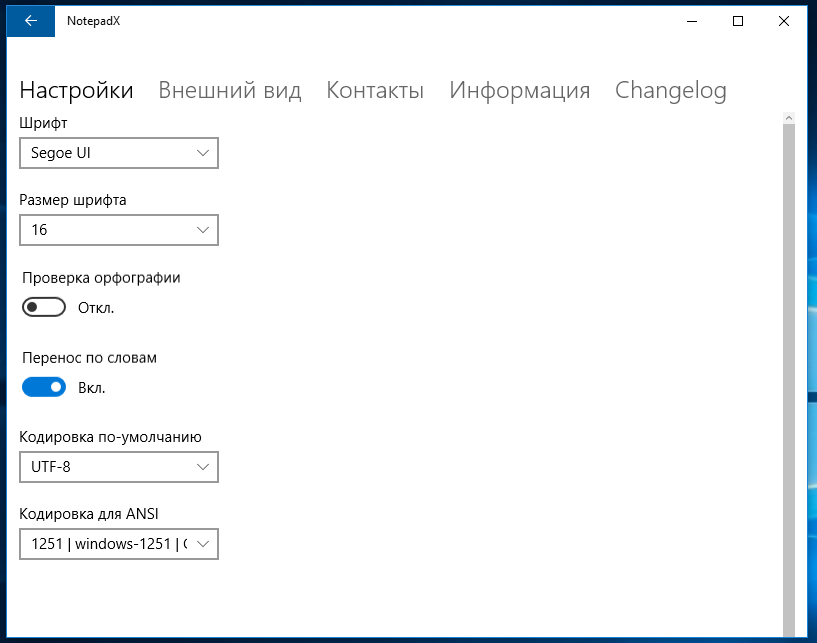Show the Информация tab
The width and height of the screenshot is (817, 643).
point(519,90)
